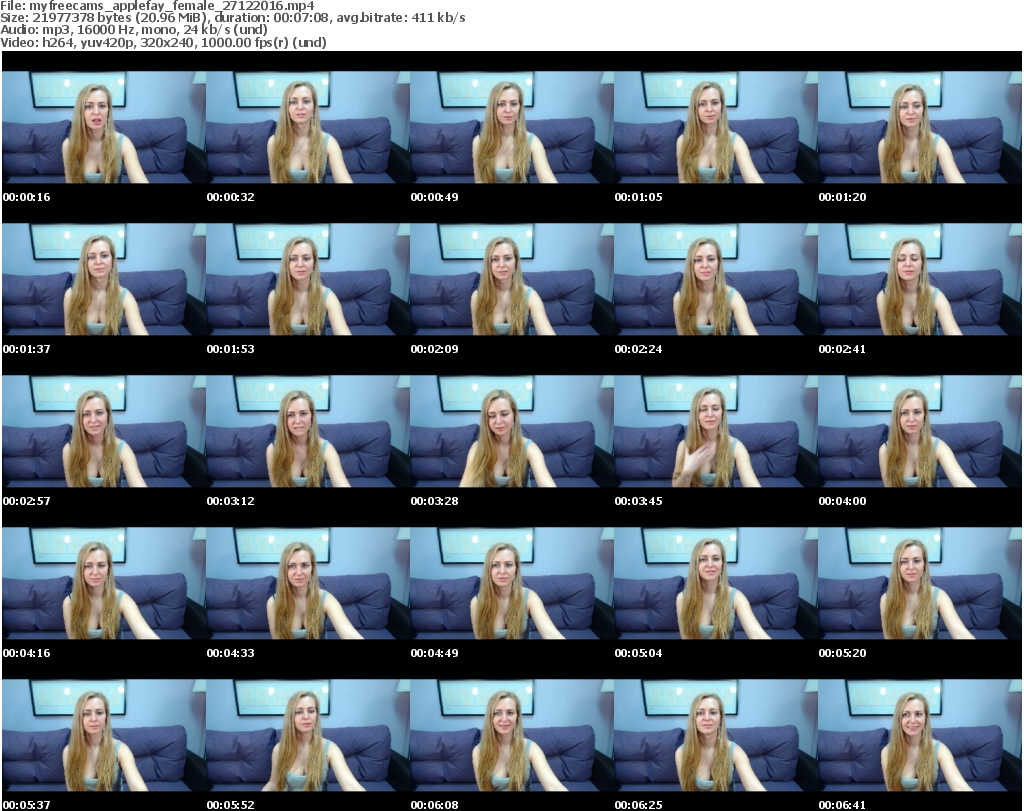
Task: Click the video frame thumbnail timestamped 00:02:09
Action: click(512, 279)
